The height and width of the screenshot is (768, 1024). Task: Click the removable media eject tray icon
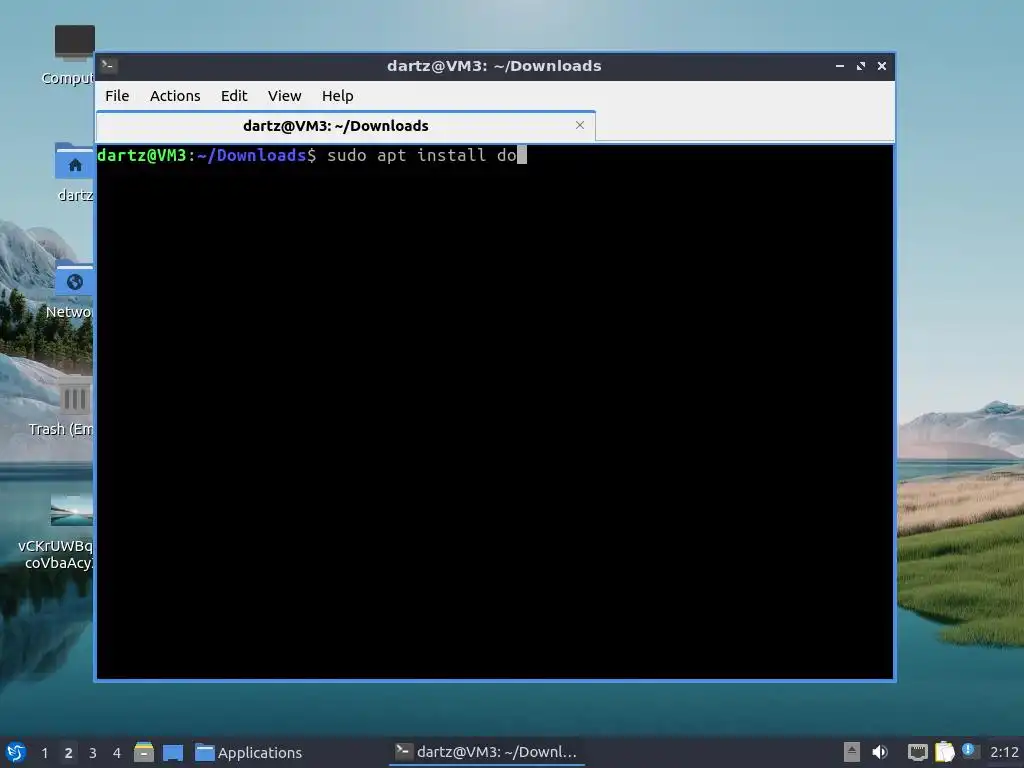tap(851, 752)
